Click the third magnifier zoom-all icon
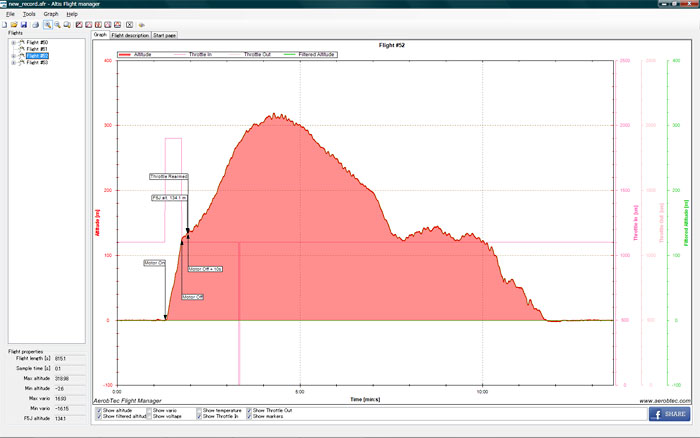The width and height of the screenshot is (700, 438). coord(67,25)
